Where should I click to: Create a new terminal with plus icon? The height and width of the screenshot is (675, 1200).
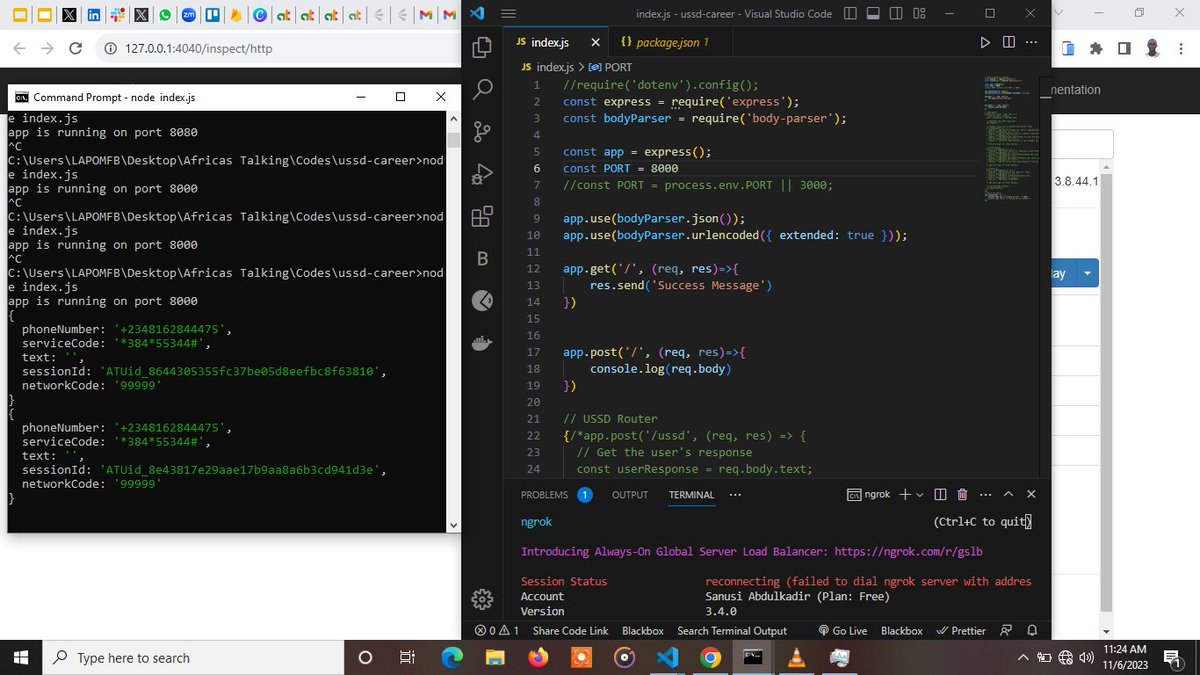(904, 494)
